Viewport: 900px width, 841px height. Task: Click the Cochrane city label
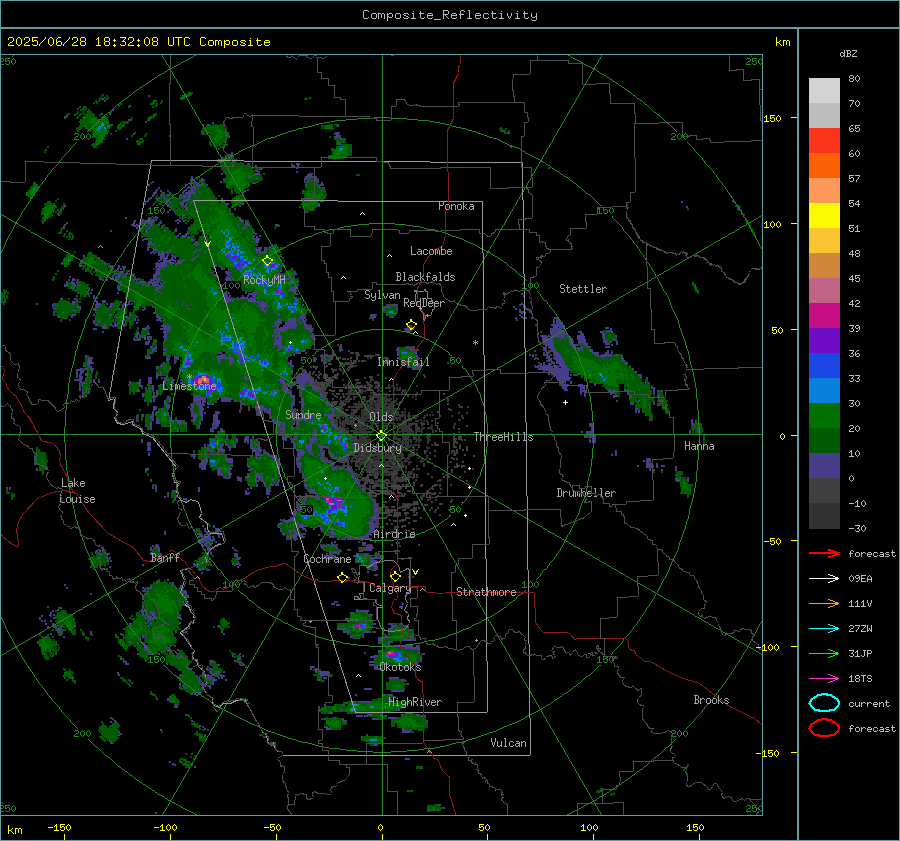pos(327,559)
